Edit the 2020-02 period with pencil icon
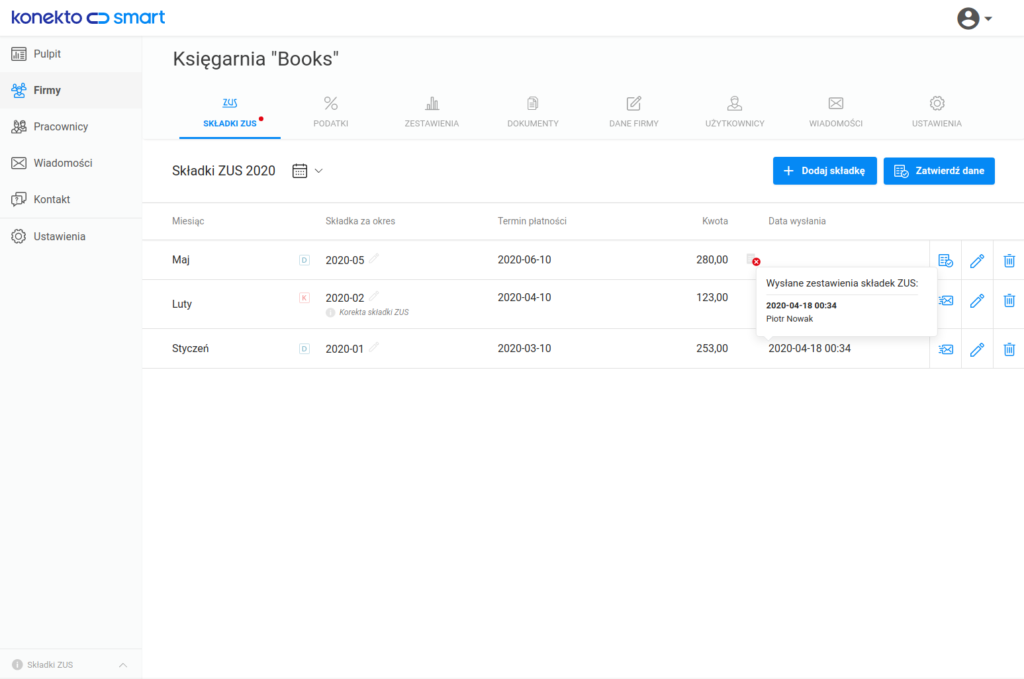The image size is (1024, 679). (374, 296)
